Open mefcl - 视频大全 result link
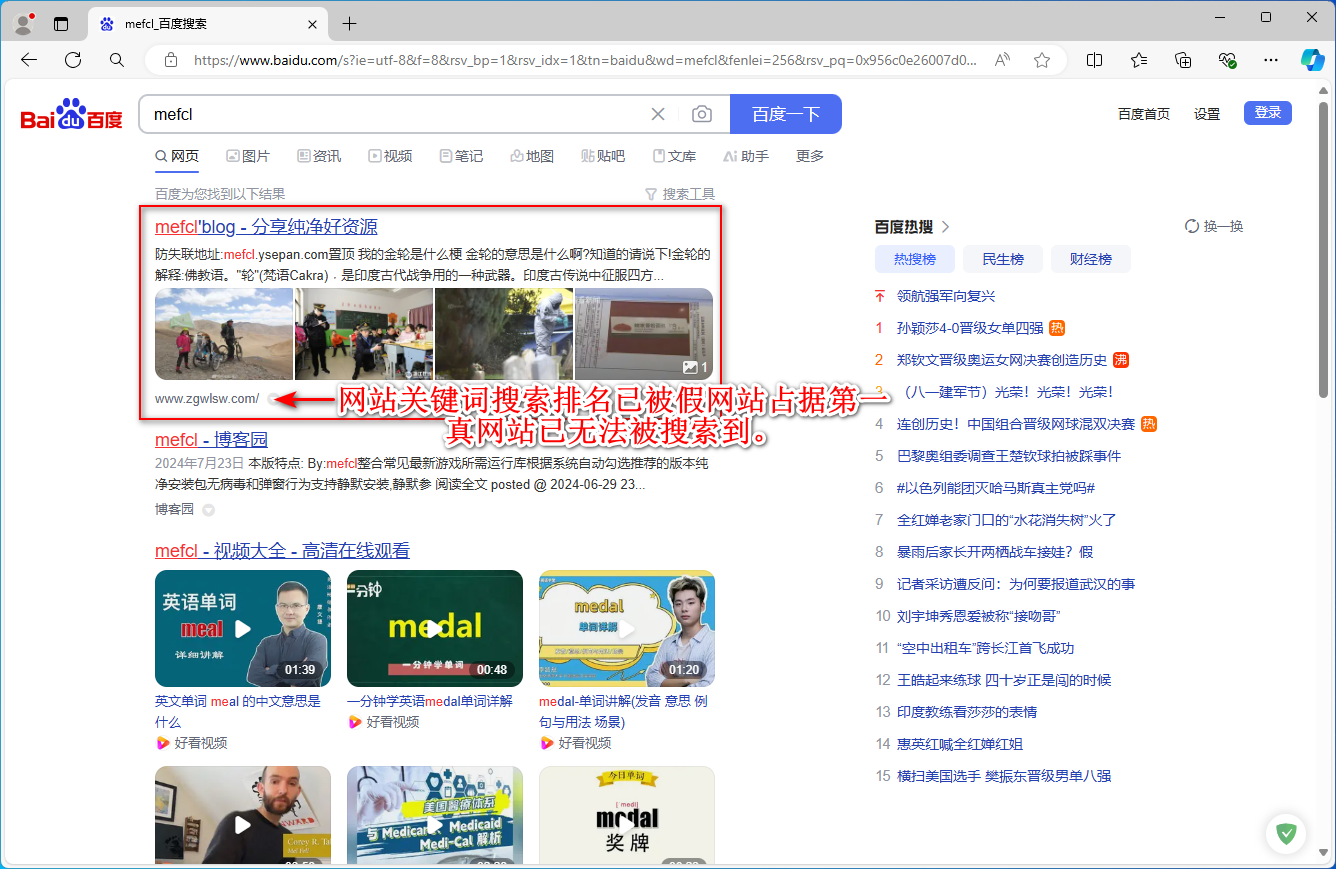 [x=282, y=551]
